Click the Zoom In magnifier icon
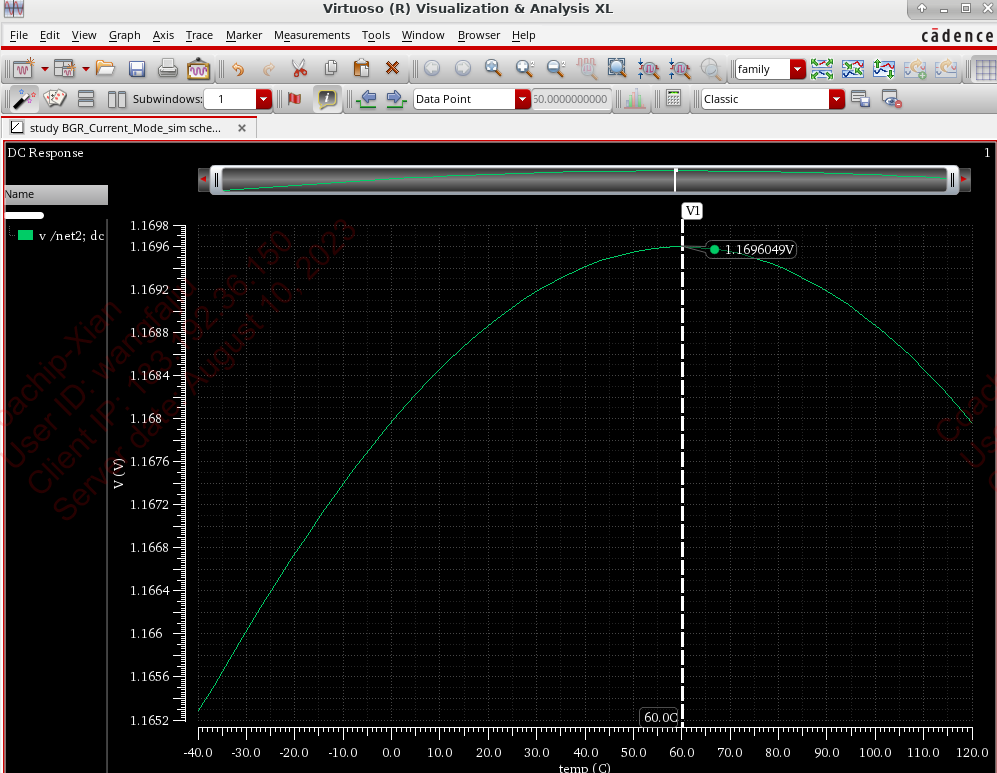 (x=523, y=69)
